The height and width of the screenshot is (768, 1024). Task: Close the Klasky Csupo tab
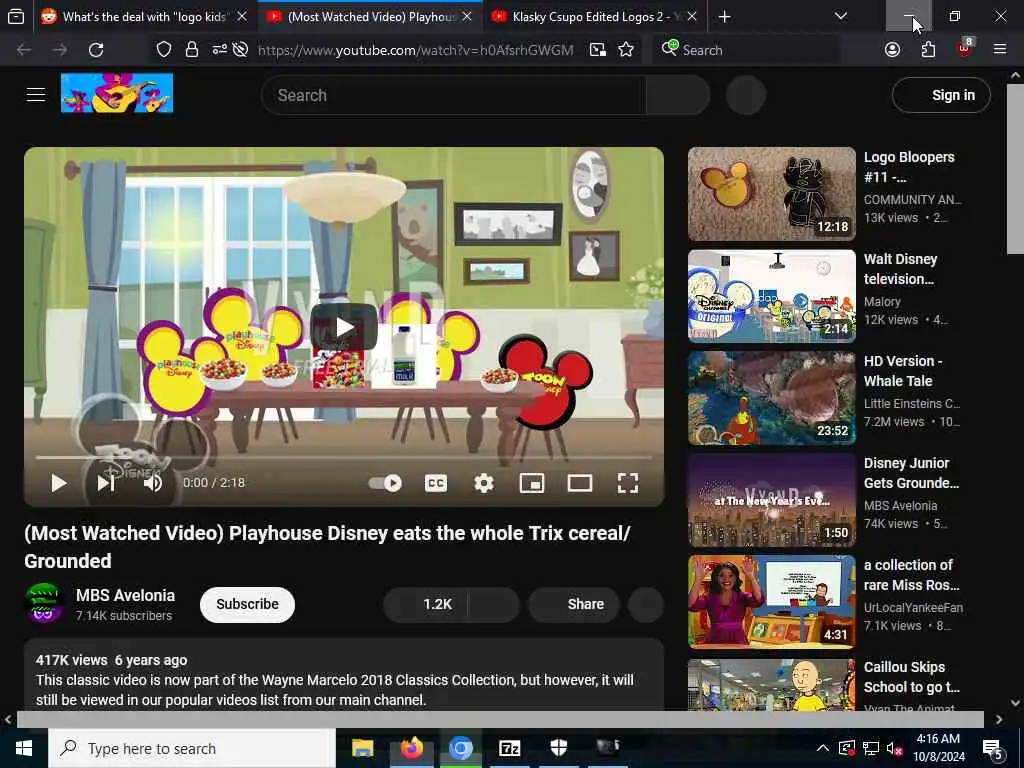[692, 17]
